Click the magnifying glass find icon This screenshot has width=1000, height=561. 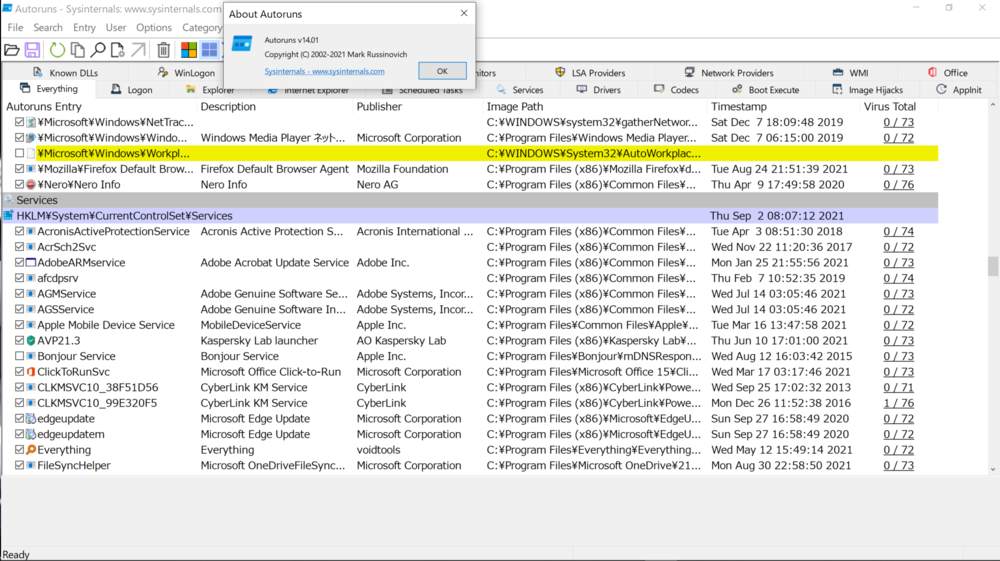click(x=98, y=50)
